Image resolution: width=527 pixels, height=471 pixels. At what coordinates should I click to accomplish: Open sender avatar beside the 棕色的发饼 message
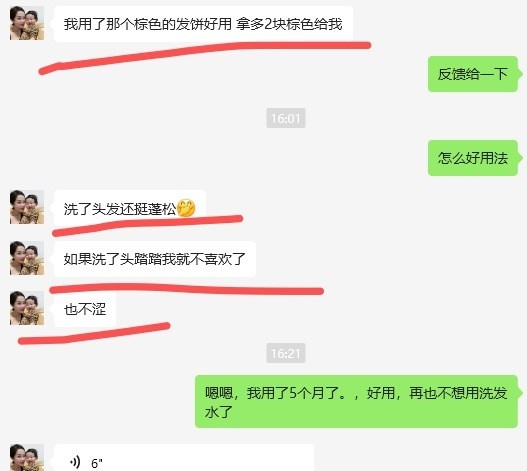(x=27, y=23)
